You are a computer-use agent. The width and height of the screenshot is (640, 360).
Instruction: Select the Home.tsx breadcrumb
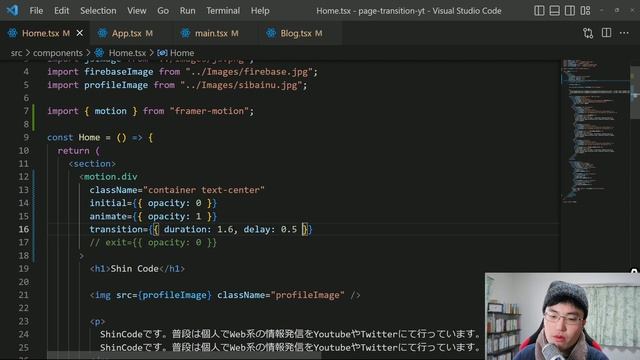click(x=127, y=53)
